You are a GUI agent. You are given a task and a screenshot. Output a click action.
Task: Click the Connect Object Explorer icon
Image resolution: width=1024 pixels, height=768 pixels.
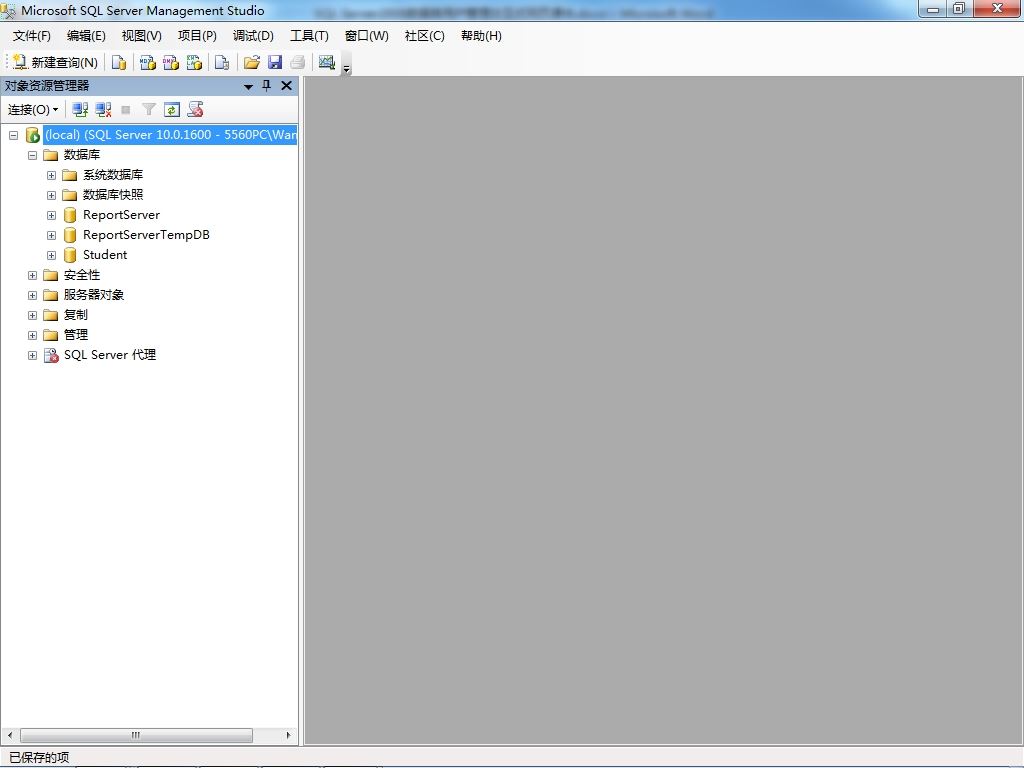80,110
